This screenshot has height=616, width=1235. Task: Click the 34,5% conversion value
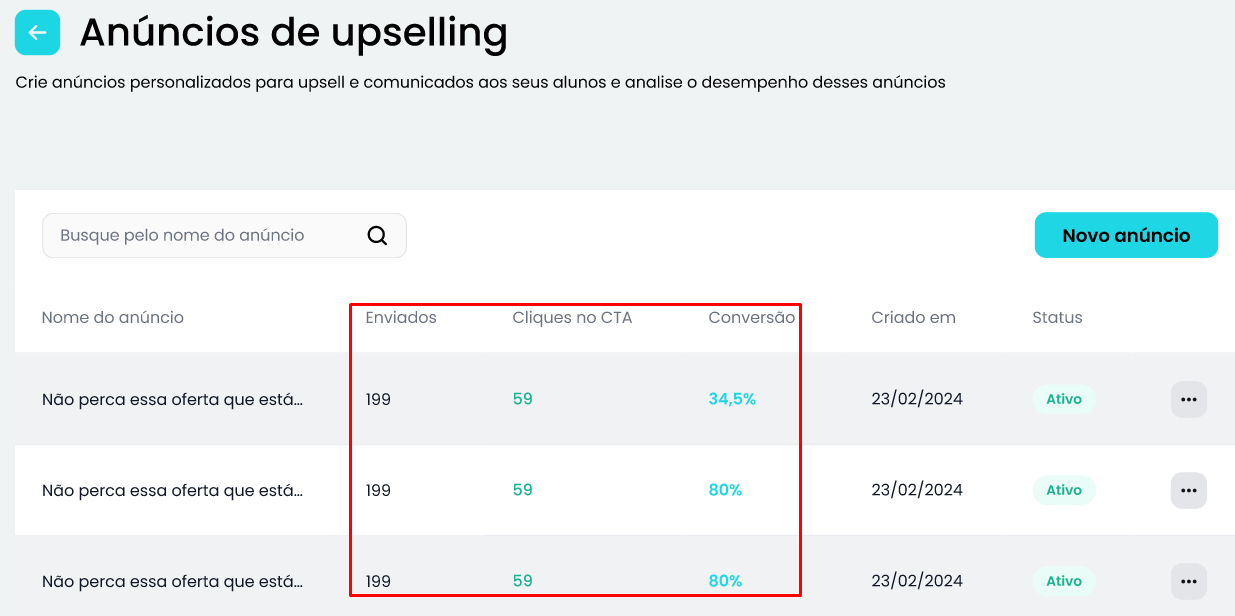(x=732, y=399)
